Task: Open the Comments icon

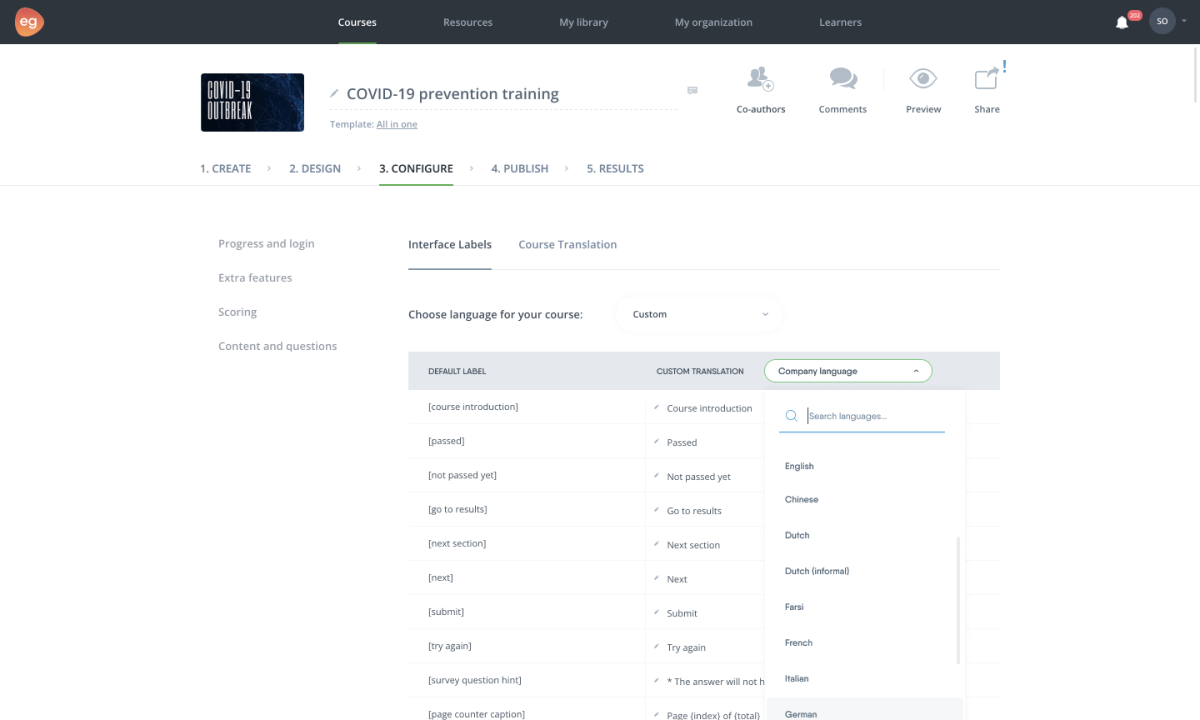Action: [x=843, y=79]
